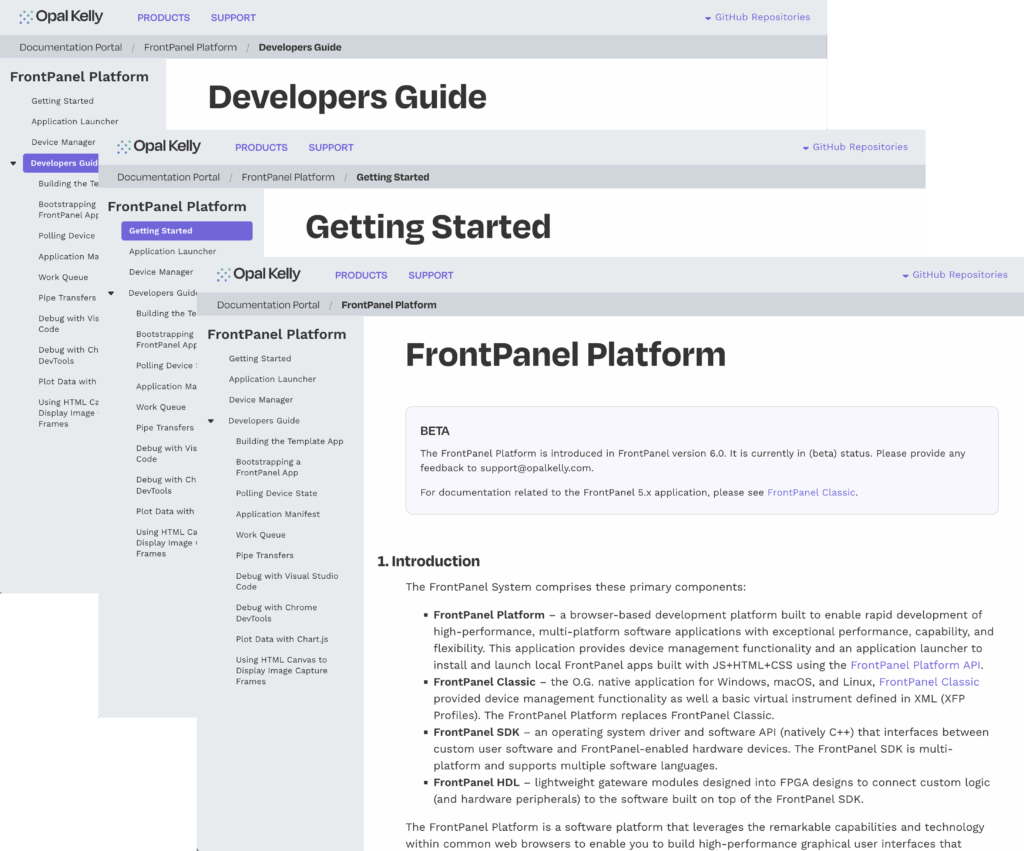Select Pipe Transfers in the Developers Guide window sidebar

pyautogui.click(x=67, y=298)
